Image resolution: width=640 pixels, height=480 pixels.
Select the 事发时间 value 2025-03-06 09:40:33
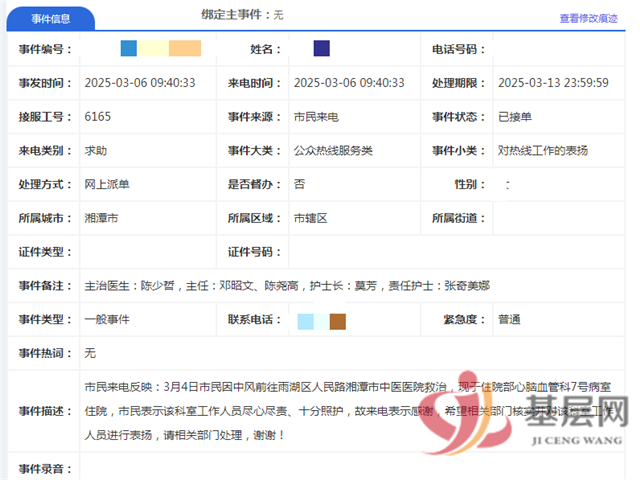(x=140, y=83)
